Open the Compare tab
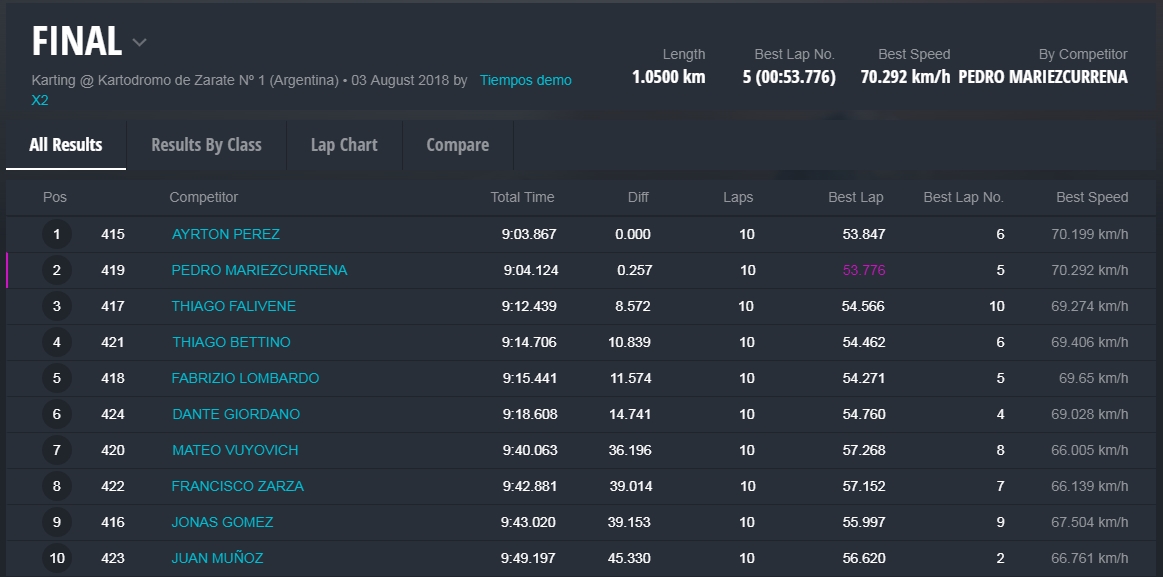Image resolution: width=1163 pixels, height=577 pixels. pyautogui.click(x=457, y=145)
